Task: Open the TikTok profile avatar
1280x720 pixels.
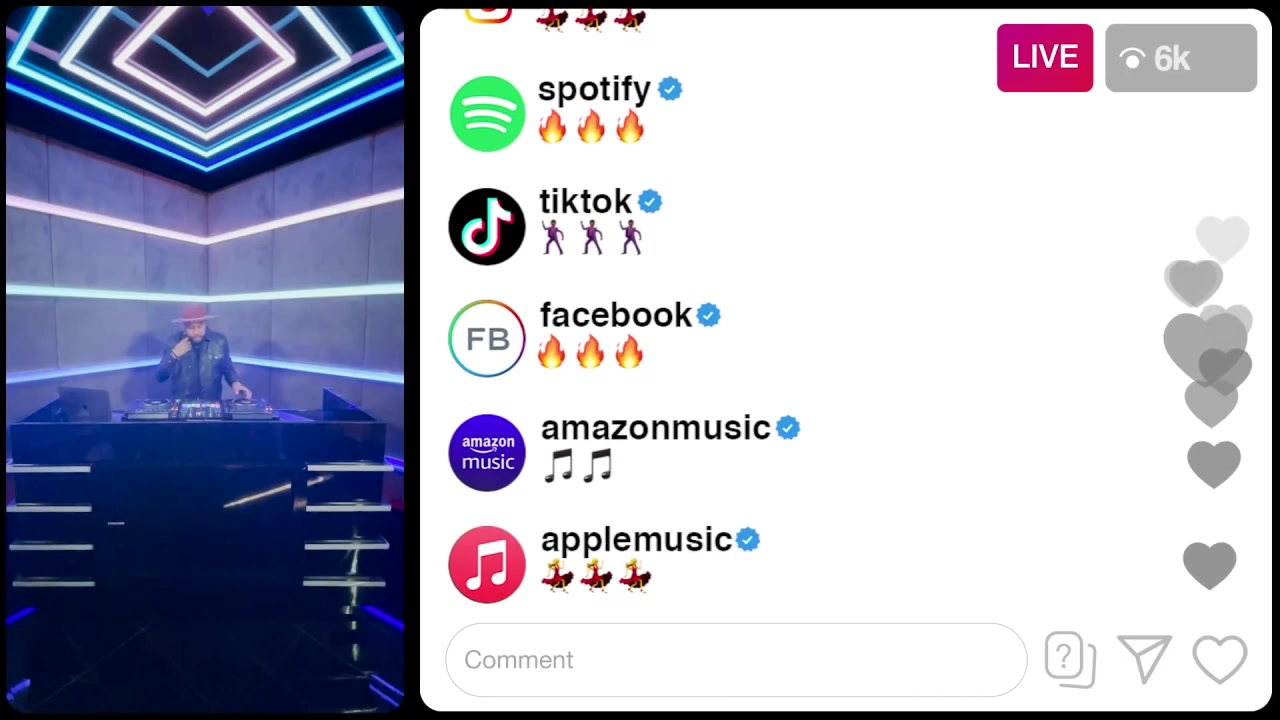Action: (x=487, y=226)
